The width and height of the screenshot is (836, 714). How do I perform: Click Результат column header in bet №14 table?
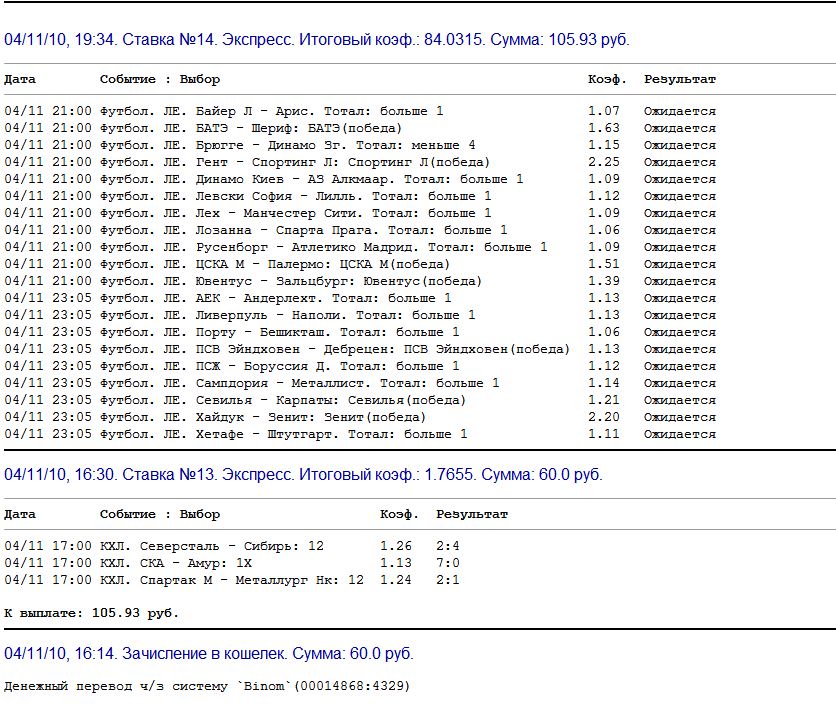tap(680, 79)
